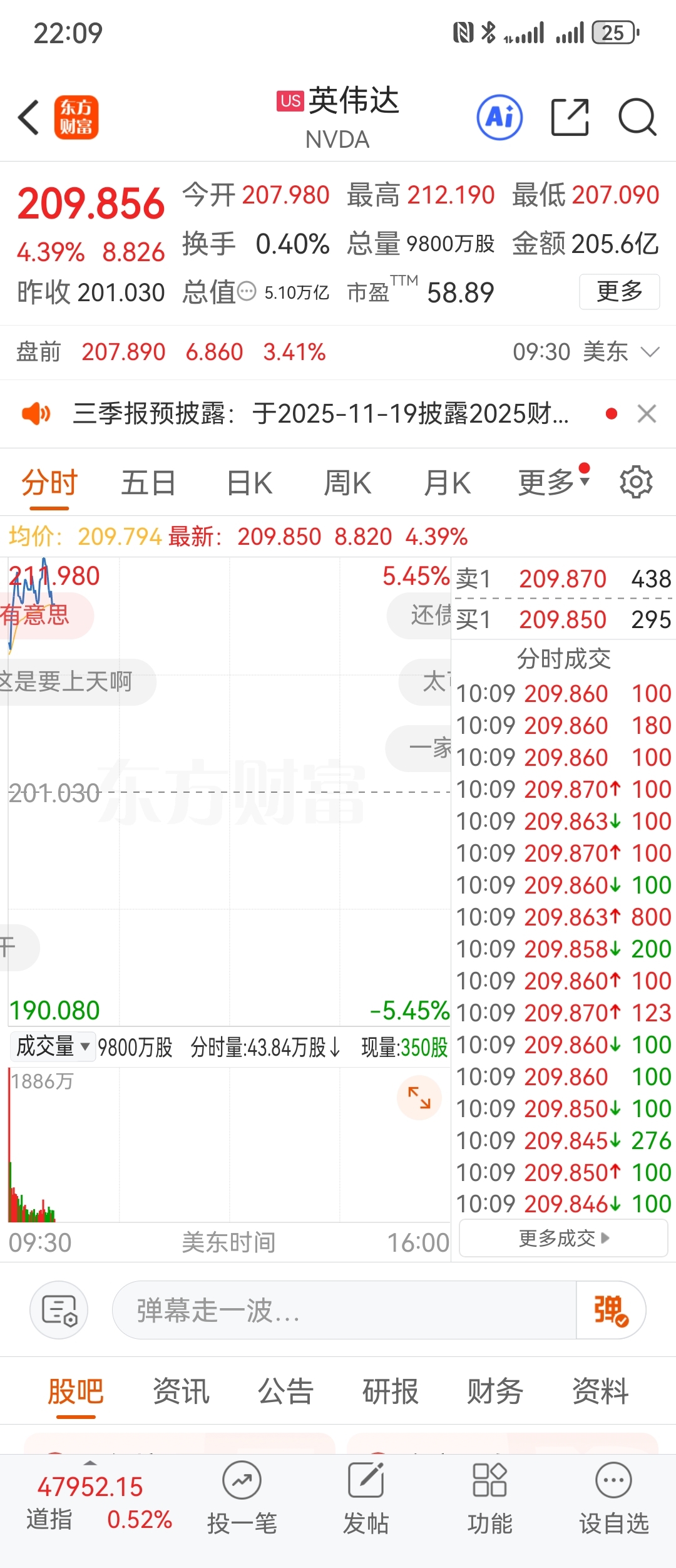Open the 财务 tab
The image size is (676, 1568).
click(495, 1391)
